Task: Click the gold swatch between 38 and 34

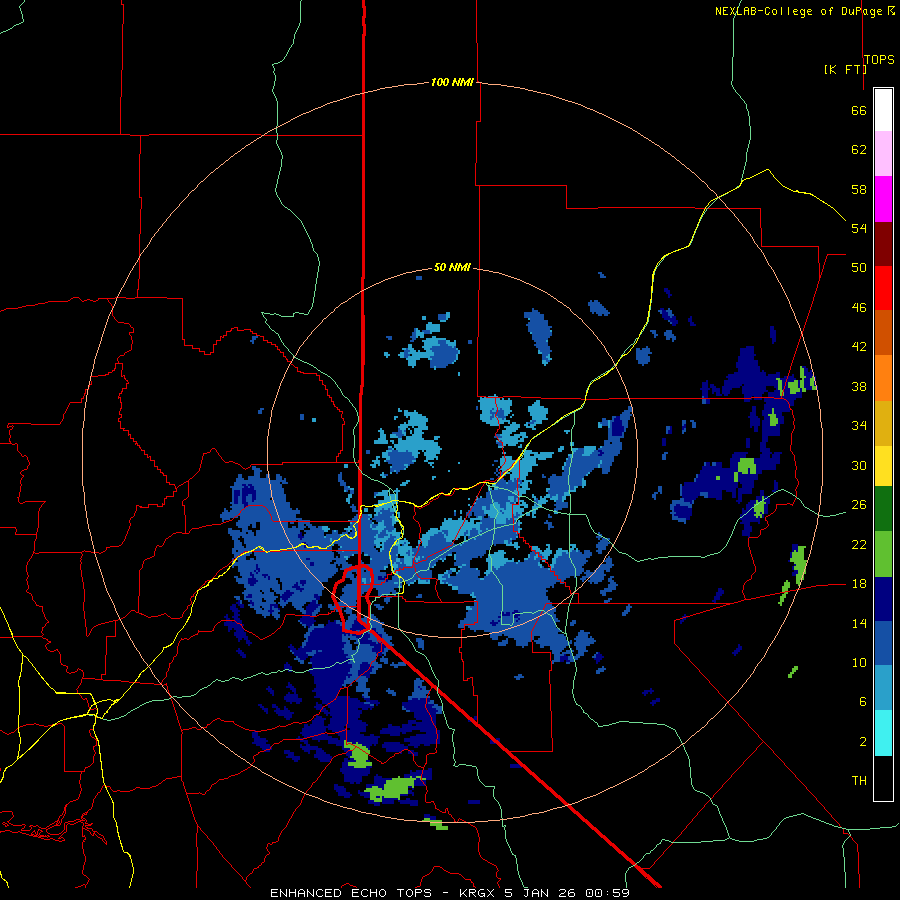Action: pyautogui.click(x=883, y=423)
